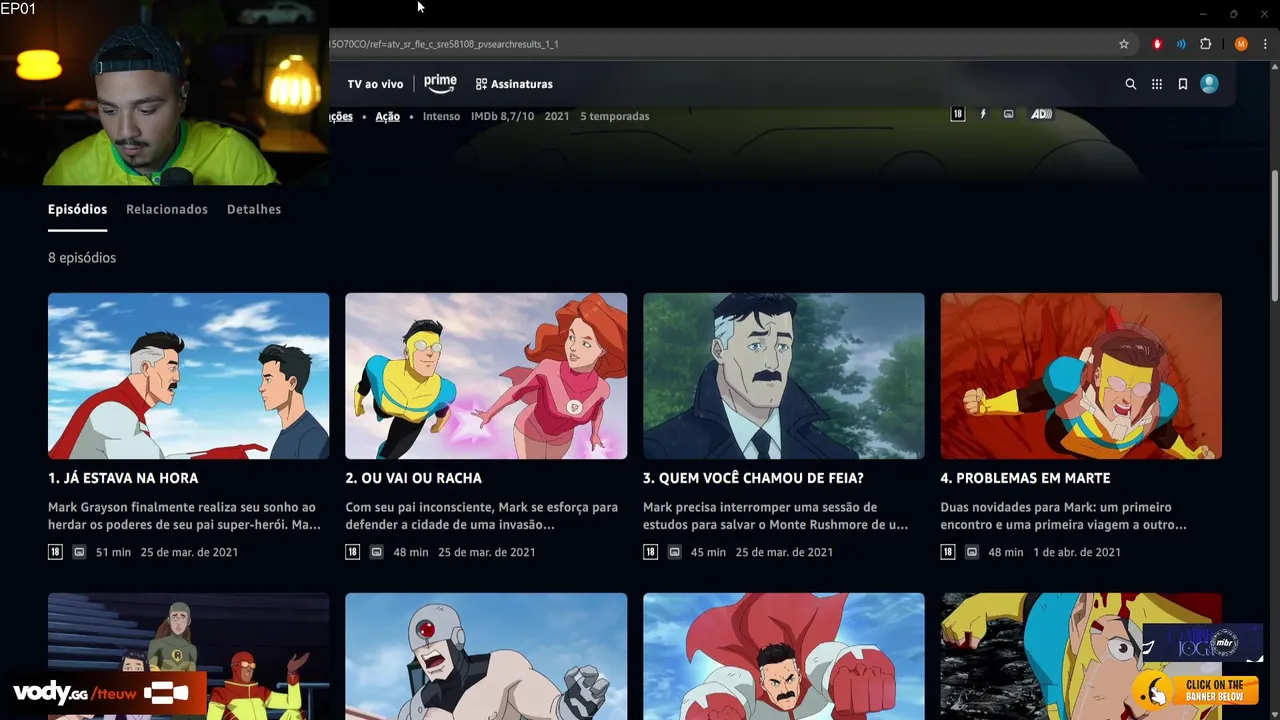Click the flashing lights warning bolt icon
The image size is (1280, 720).
pos(983,114)
